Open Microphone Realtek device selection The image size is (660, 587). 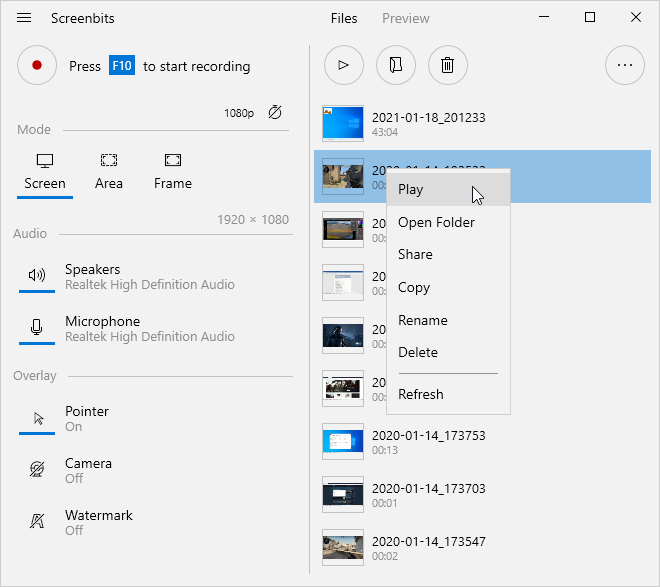pos(150,329)
